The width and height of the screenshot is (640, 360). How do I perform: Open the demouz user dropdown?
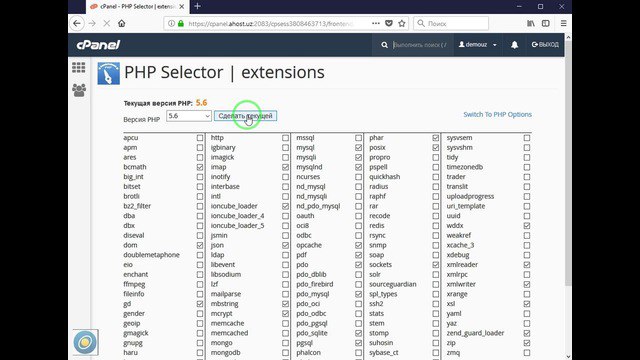click(478, 44)
